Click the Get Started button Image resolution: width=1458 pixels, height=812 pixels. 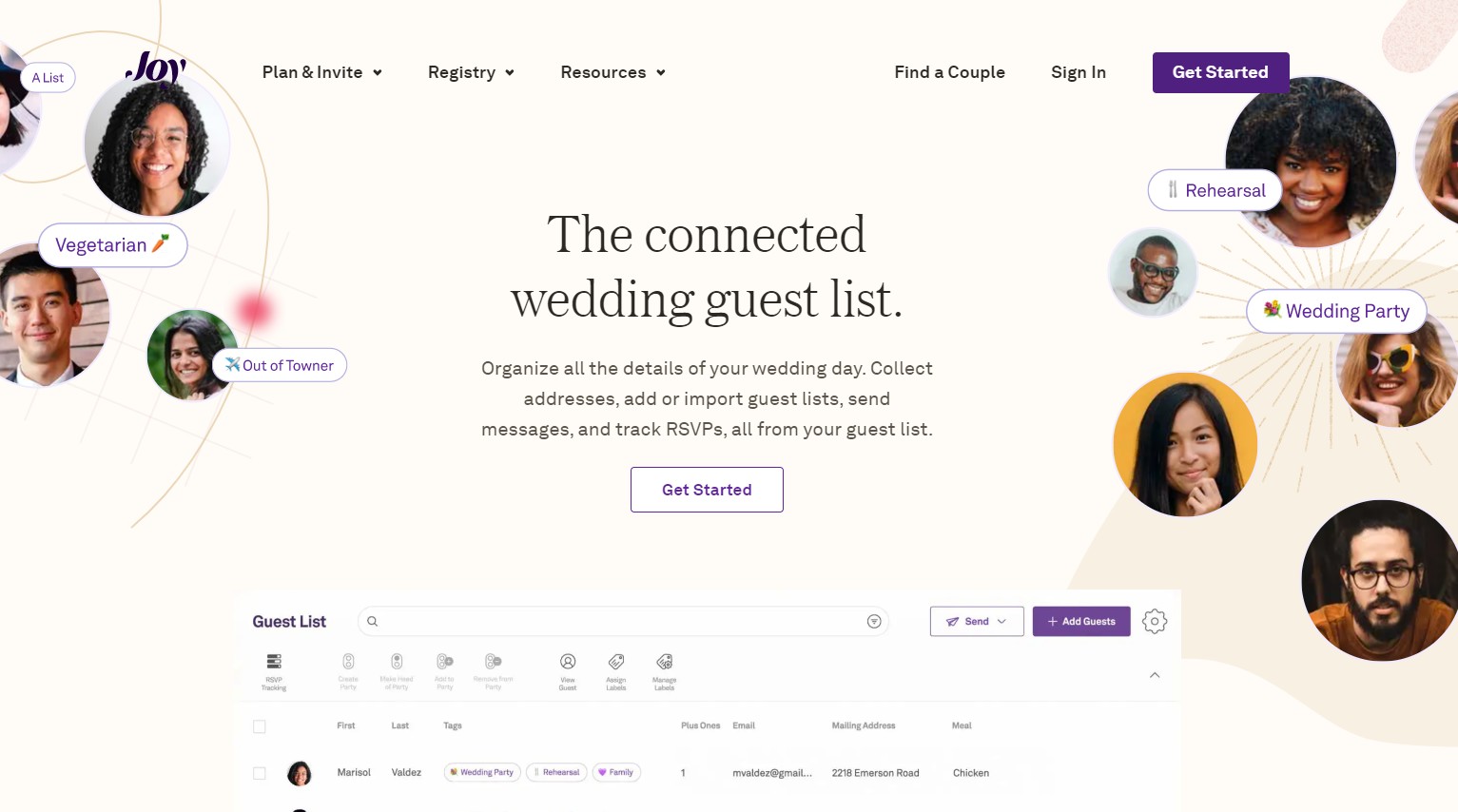tap(1220, 72)
